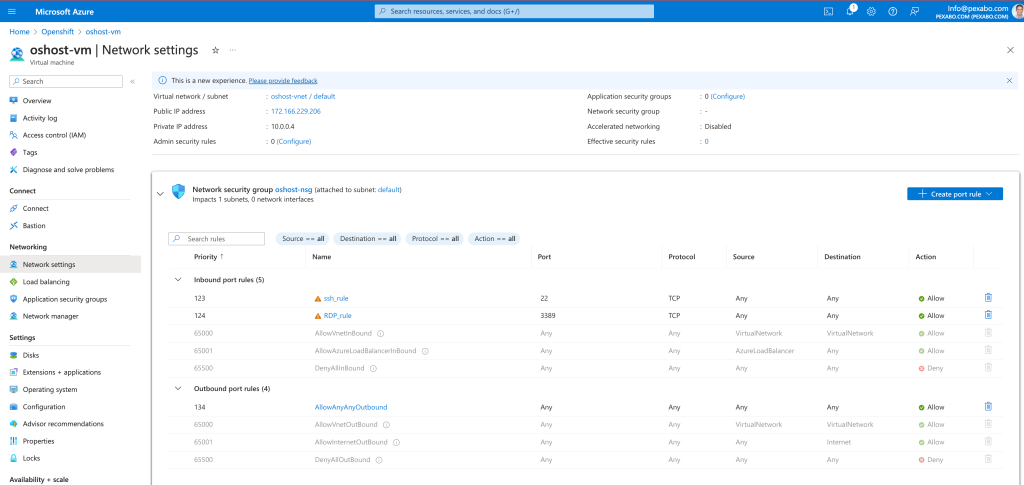Open portal settings gear
The width and height of the screenshot is (1024, 485).
871,12
